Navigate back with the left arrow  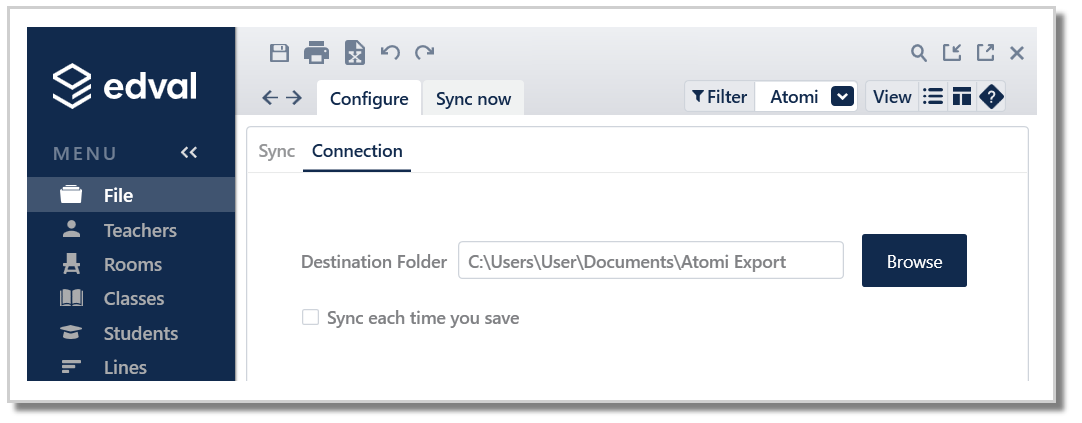pos(269,98)
